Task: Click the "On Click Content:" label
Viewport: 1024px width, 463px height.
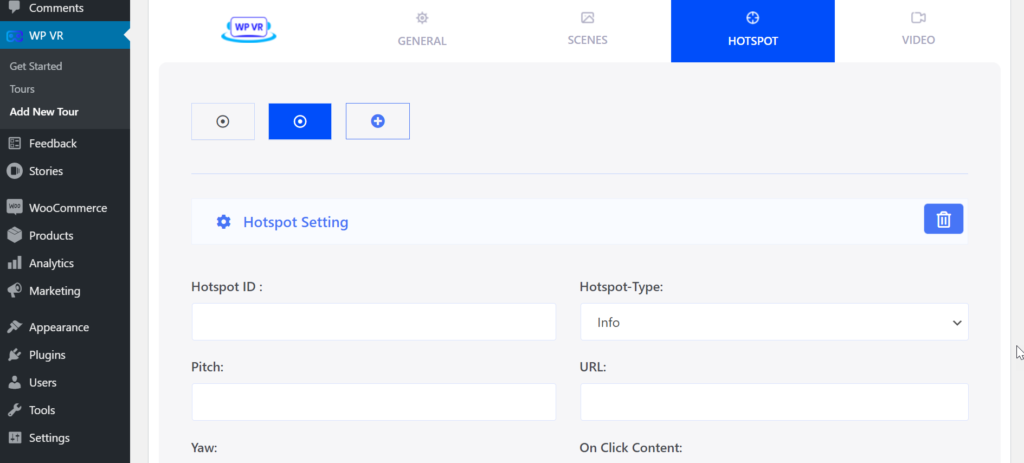Action: pyautogui.click(x=631, y=448)
